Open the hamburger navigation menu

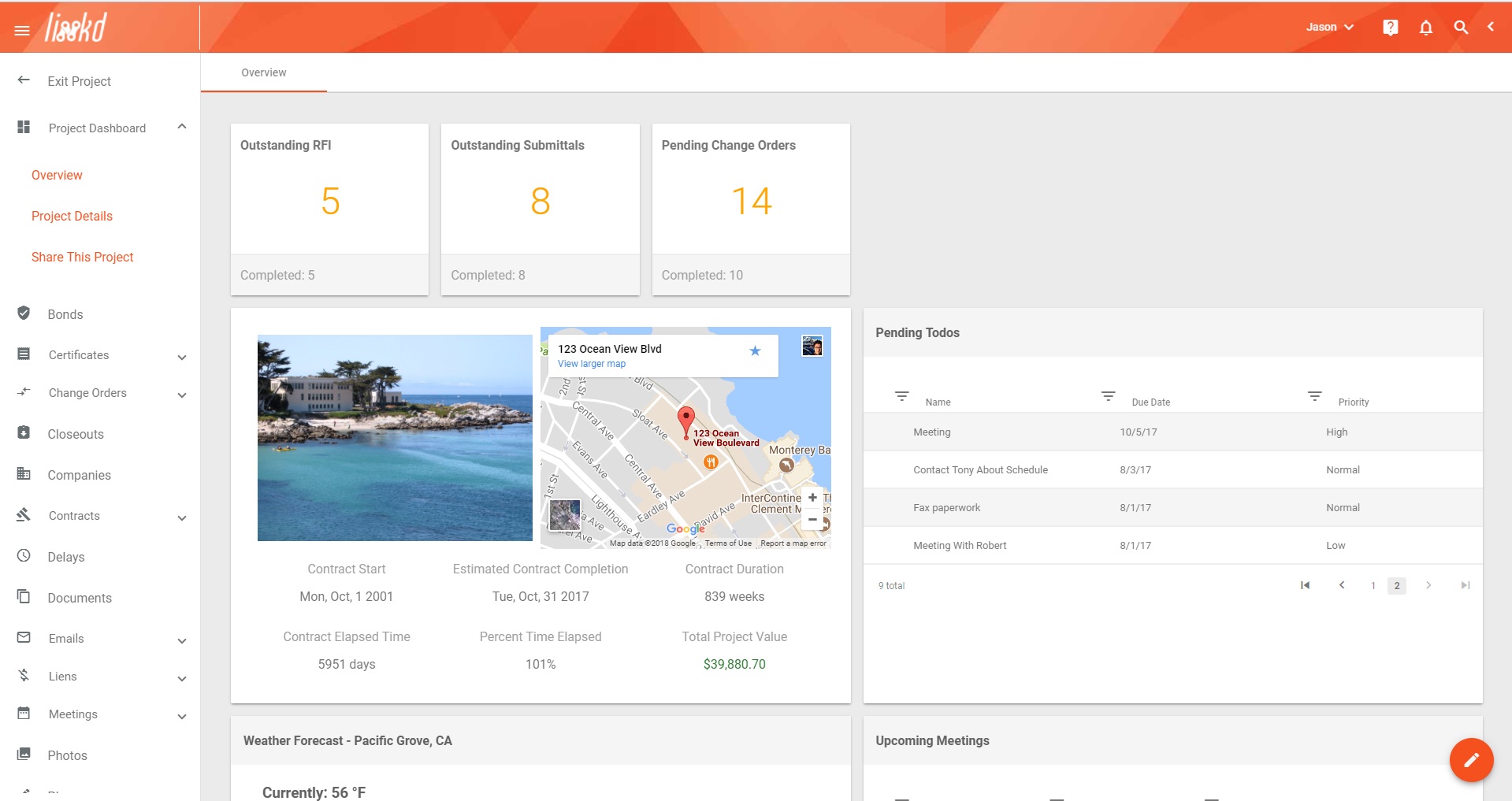pos(22,30)
